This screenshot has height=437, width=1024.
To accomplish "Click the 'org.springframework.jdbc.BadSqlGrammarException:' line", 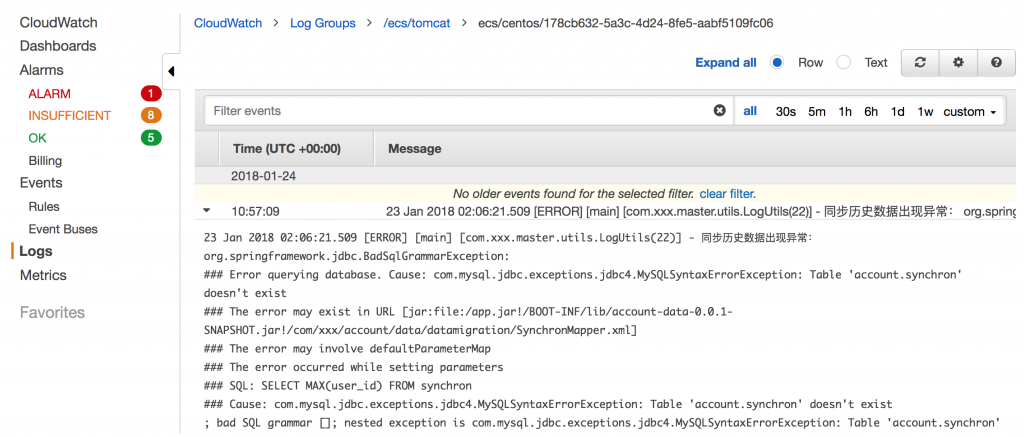I will click(357, 257).
